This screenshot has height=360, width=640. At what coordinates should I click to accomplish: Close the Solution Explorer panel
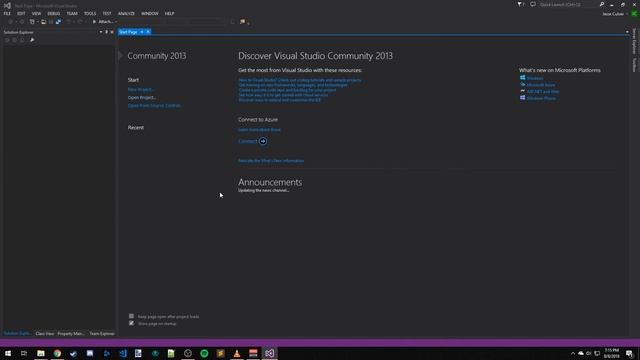(112, 32)
